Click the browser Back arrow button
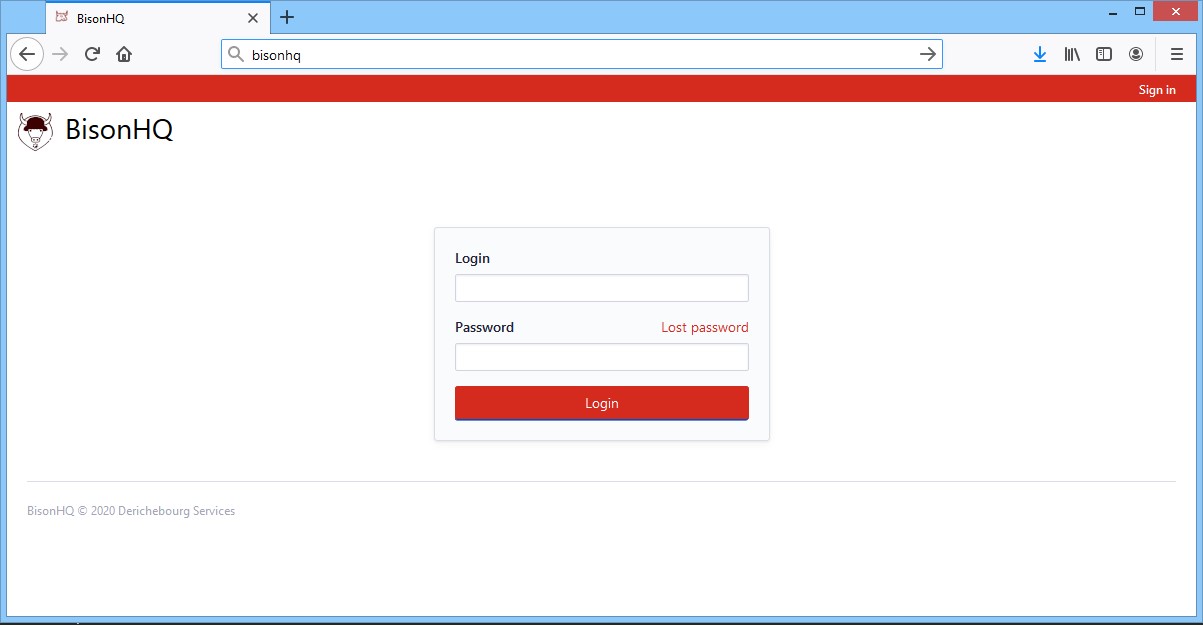 [27, 55]
